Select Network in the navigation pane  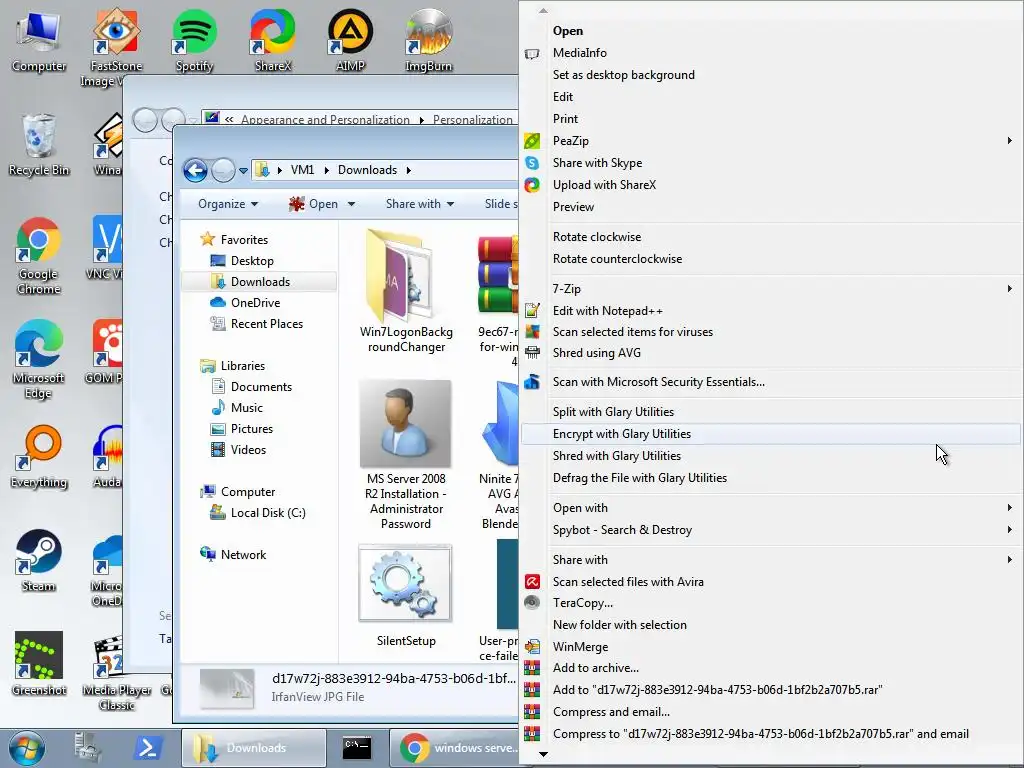(243, 554)
